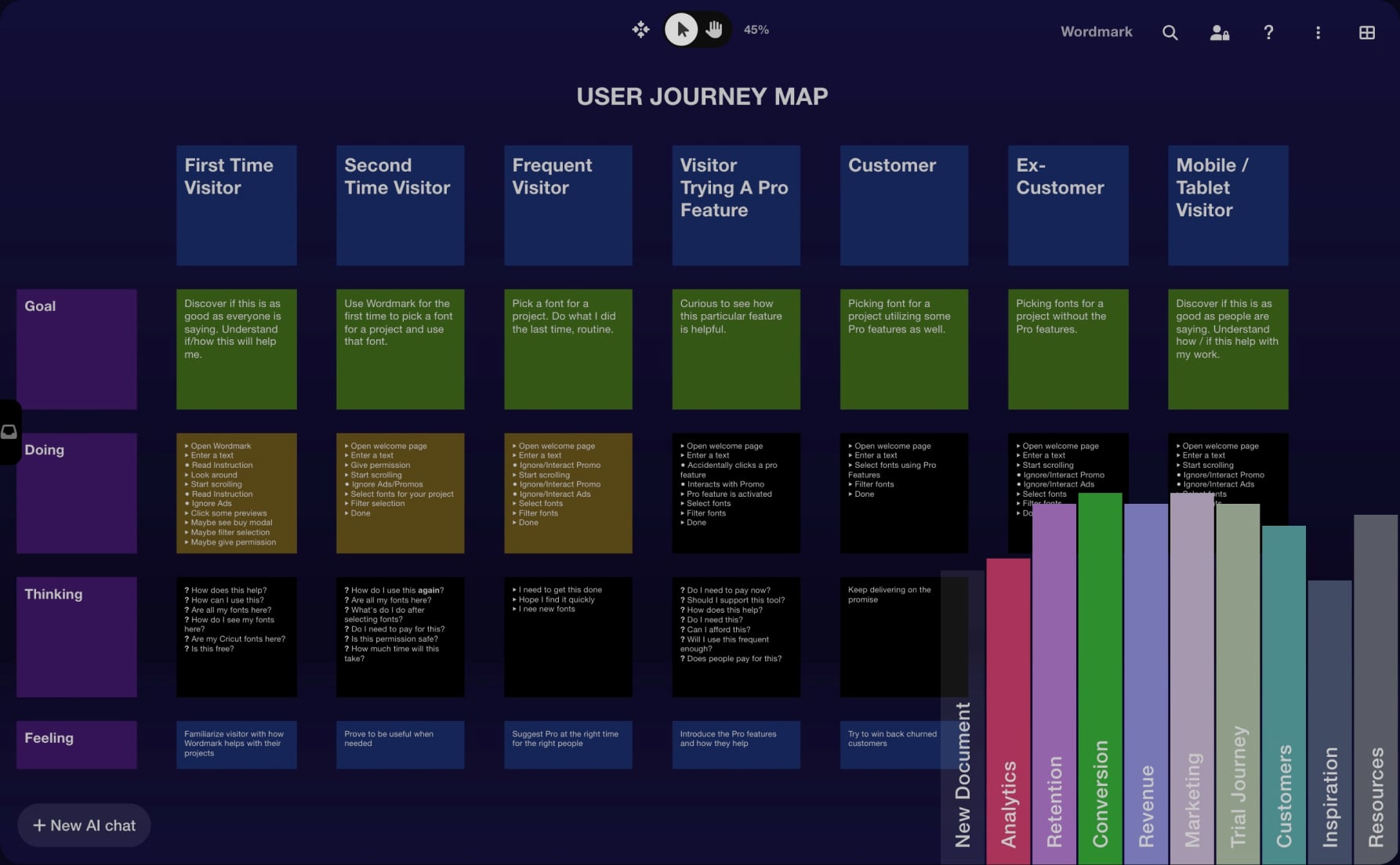Open the grid layout view icon
This screenshot has height=865, width=1400.
(x=1366, y=32)
